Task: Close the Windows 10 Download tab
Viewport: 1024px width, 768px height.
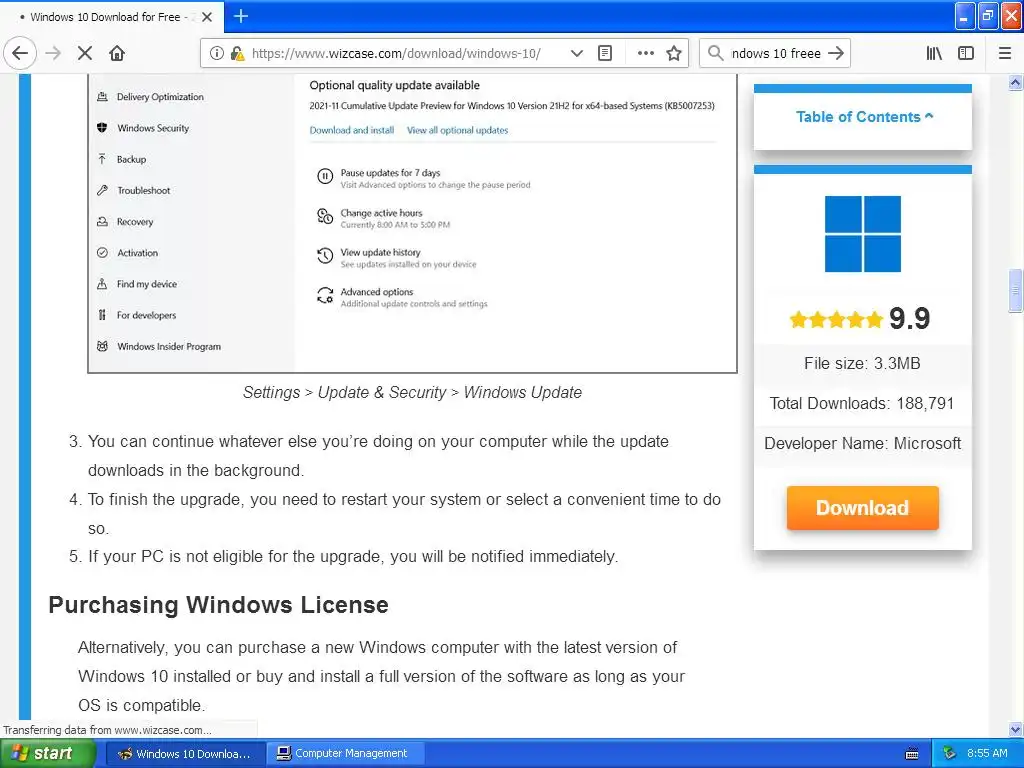Action: tap(207, 17)
